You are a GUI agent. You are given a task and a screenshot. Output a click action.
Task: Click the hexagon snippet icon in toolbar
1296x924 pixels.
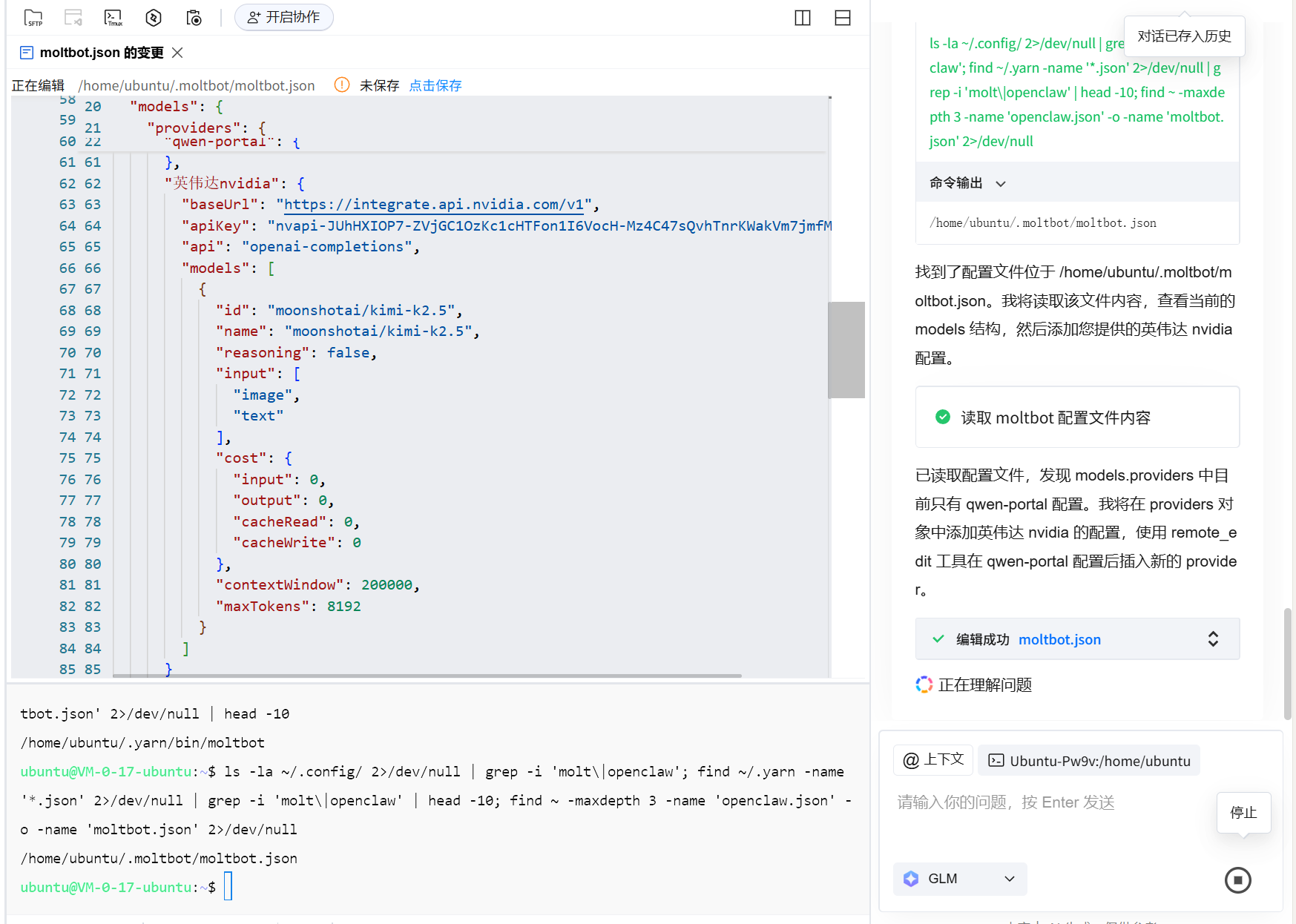coord(154,18)
